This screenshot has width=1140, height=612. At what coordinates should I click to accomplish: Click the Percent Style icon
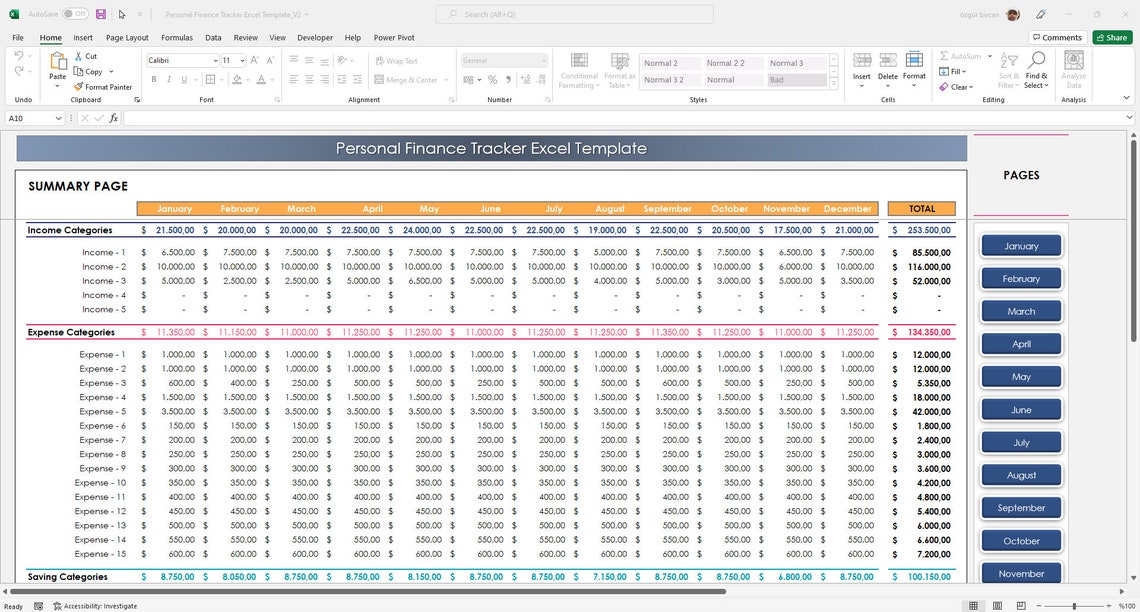click(x=492, y=79)
